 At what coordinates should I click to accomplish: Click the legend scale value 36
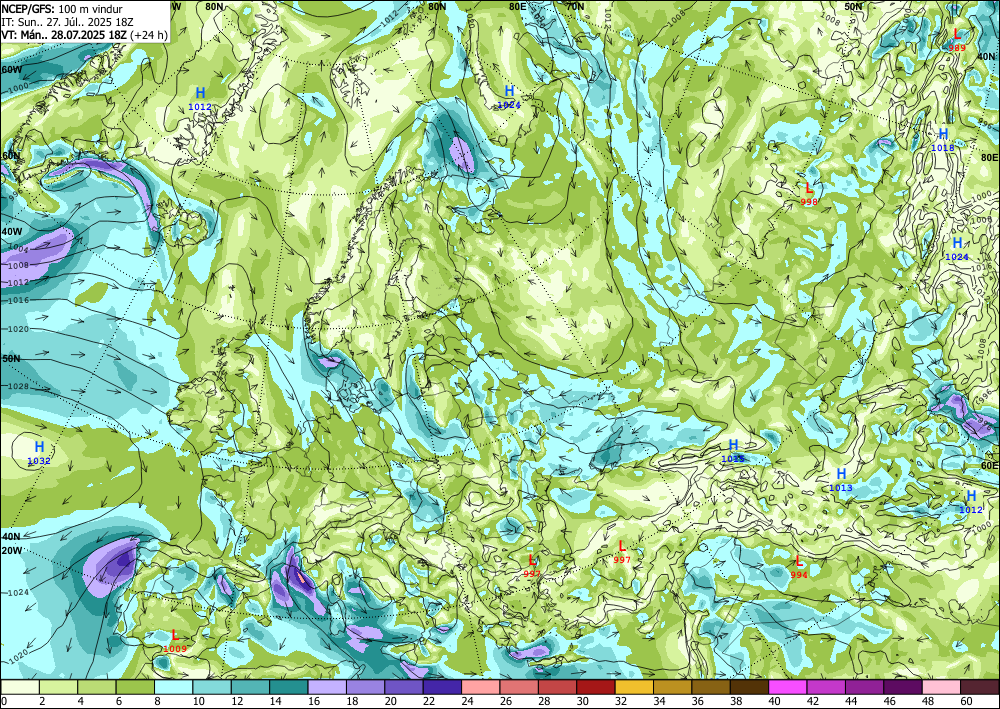[x=697, y=702]
